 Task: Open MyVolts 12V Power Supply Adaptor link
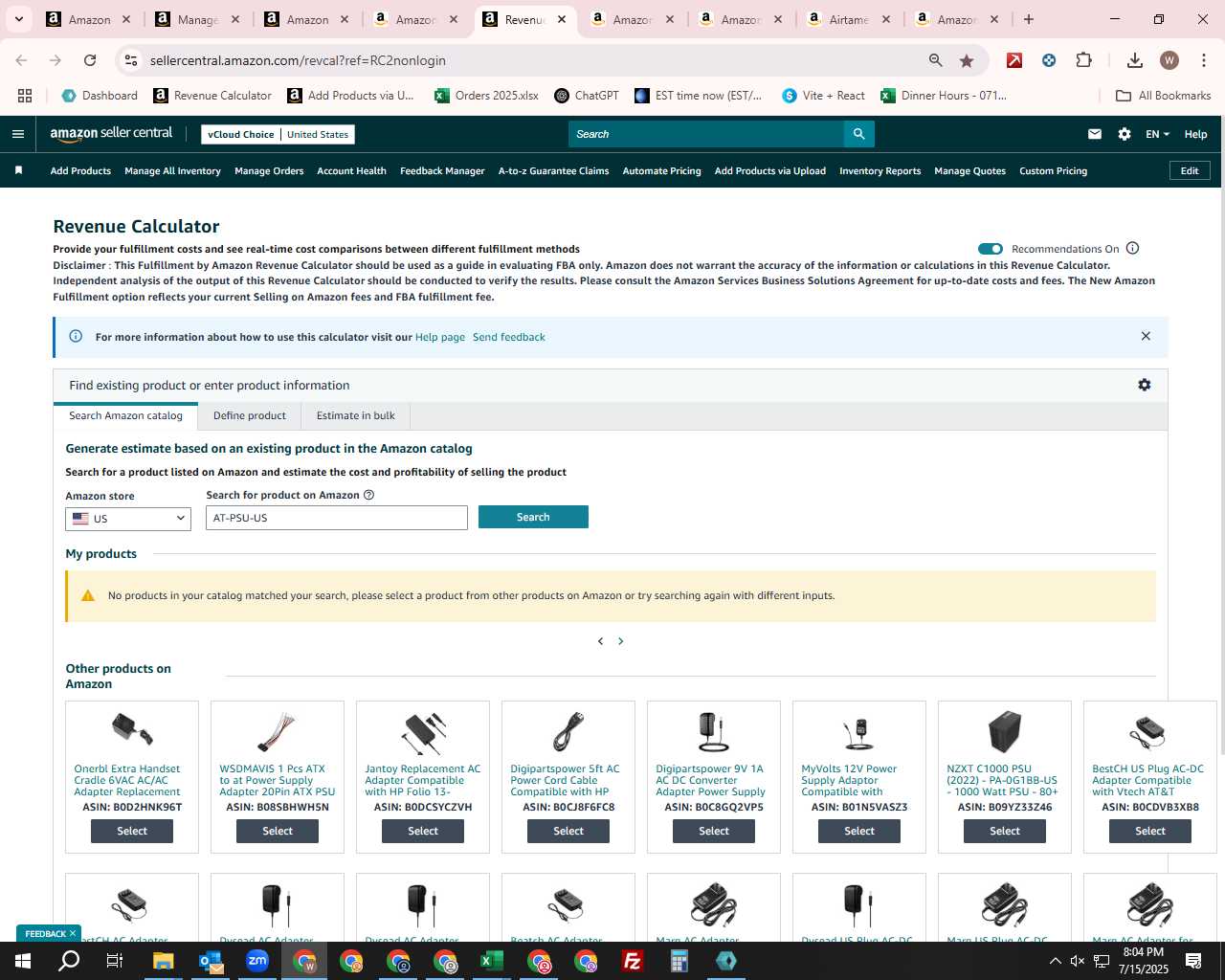coord(849,780)
